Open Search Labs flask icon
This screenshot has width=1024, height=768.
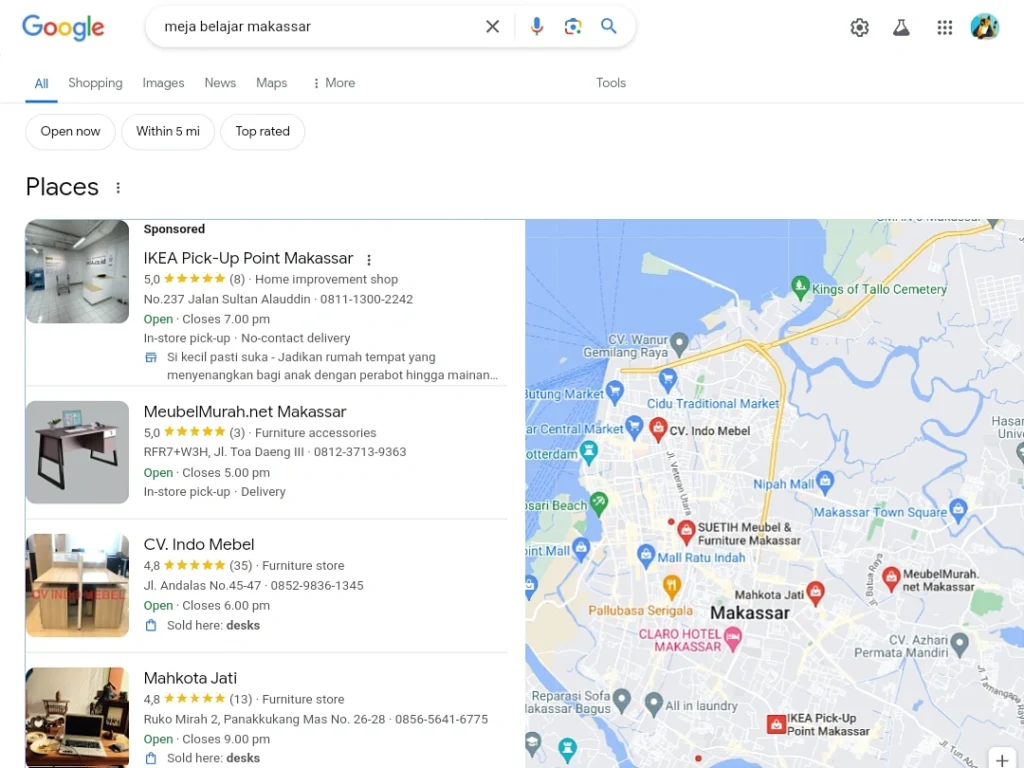pyautogui.click(x=901, y=27)
